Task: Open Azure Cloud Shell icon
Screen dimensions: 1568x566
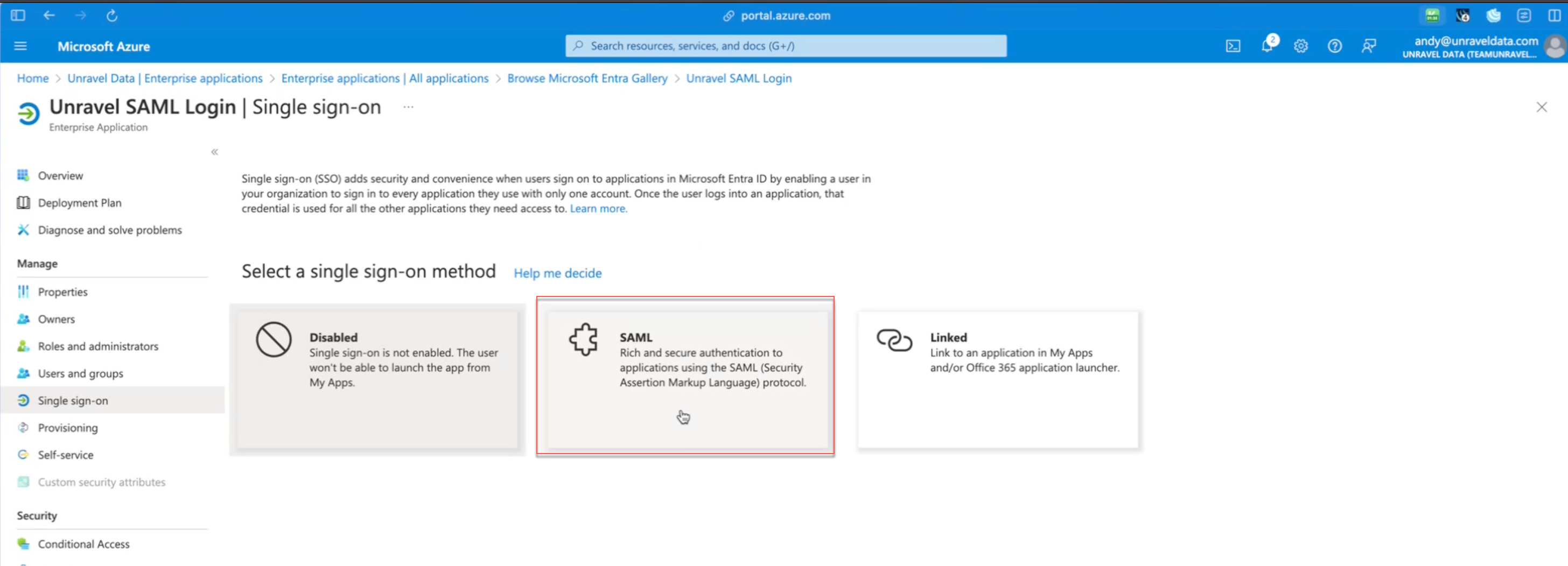Action: pos(1233,46)
